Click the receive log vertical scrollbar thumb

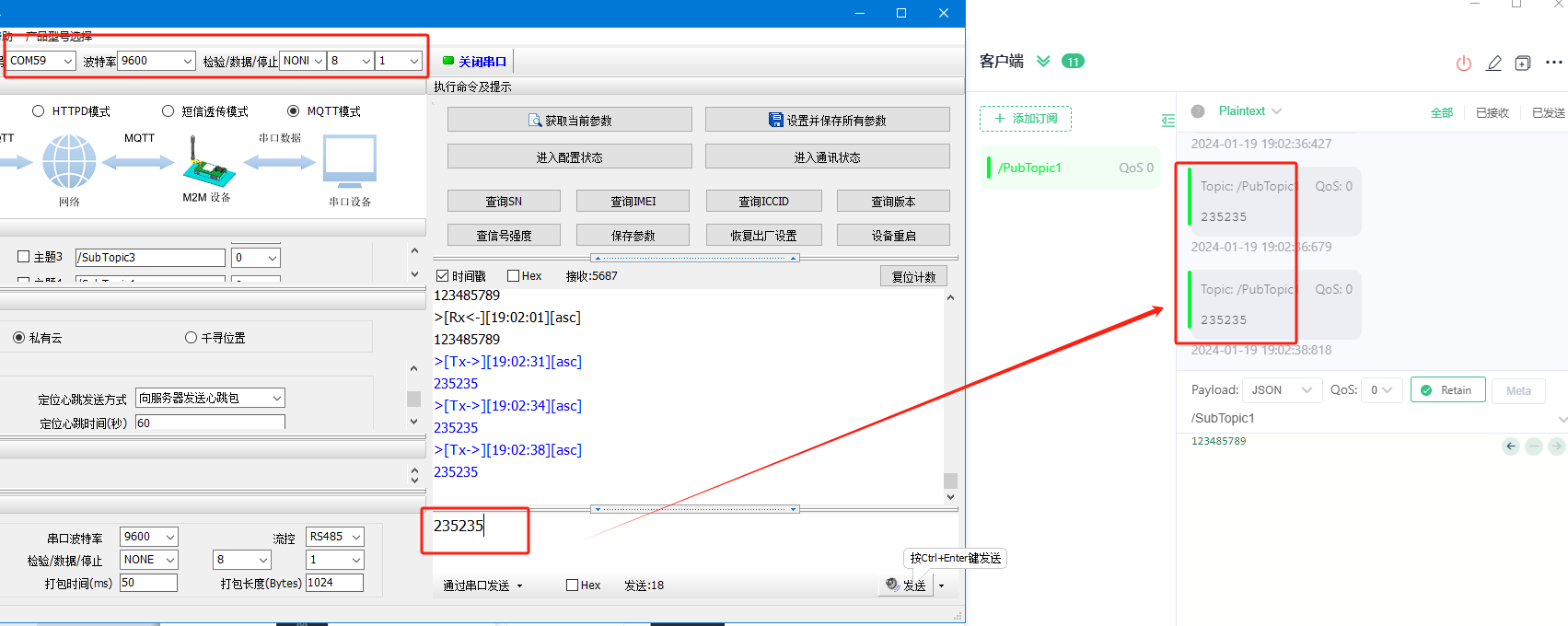tap(950, 481)
